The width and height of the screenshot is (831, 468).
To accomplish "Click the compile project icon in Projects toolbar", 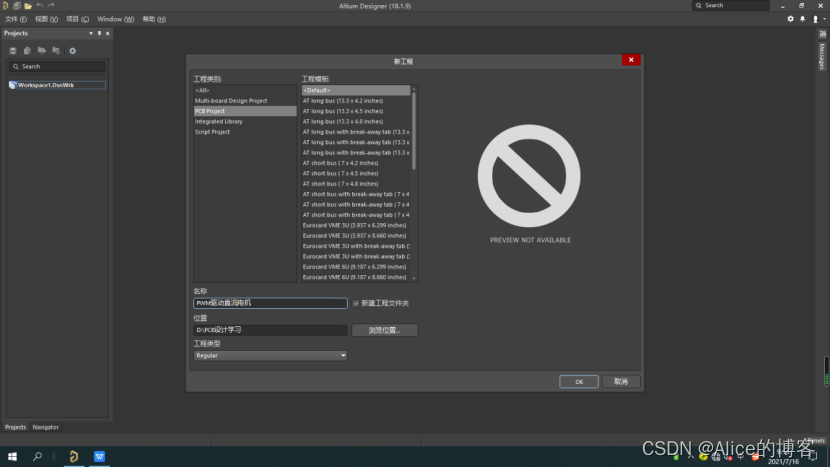I will click(27, 51).
